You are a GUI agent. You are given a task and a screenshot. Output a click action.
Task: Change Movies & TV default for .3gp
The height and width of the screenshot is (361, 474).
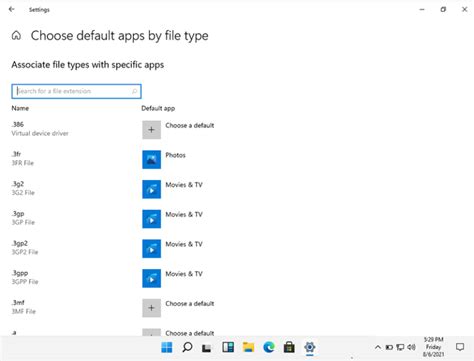coord(184,215)
